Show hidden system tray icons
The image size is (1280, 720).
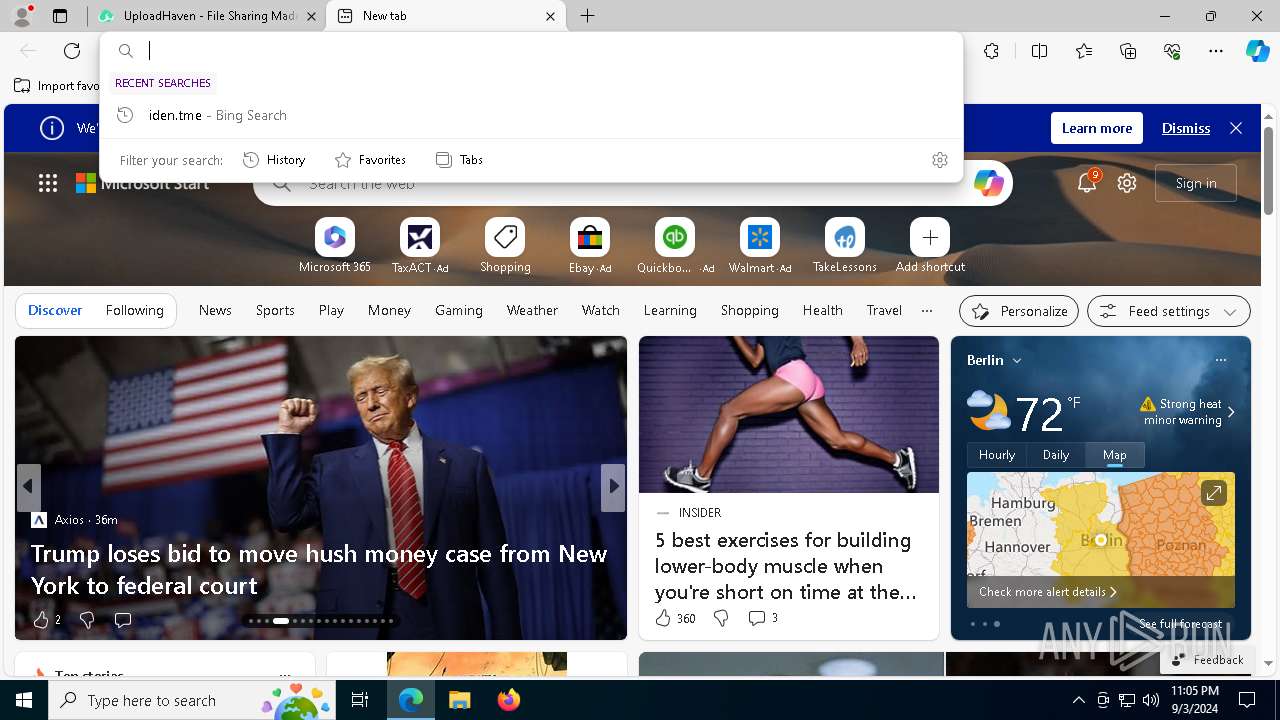[1078, 701]
